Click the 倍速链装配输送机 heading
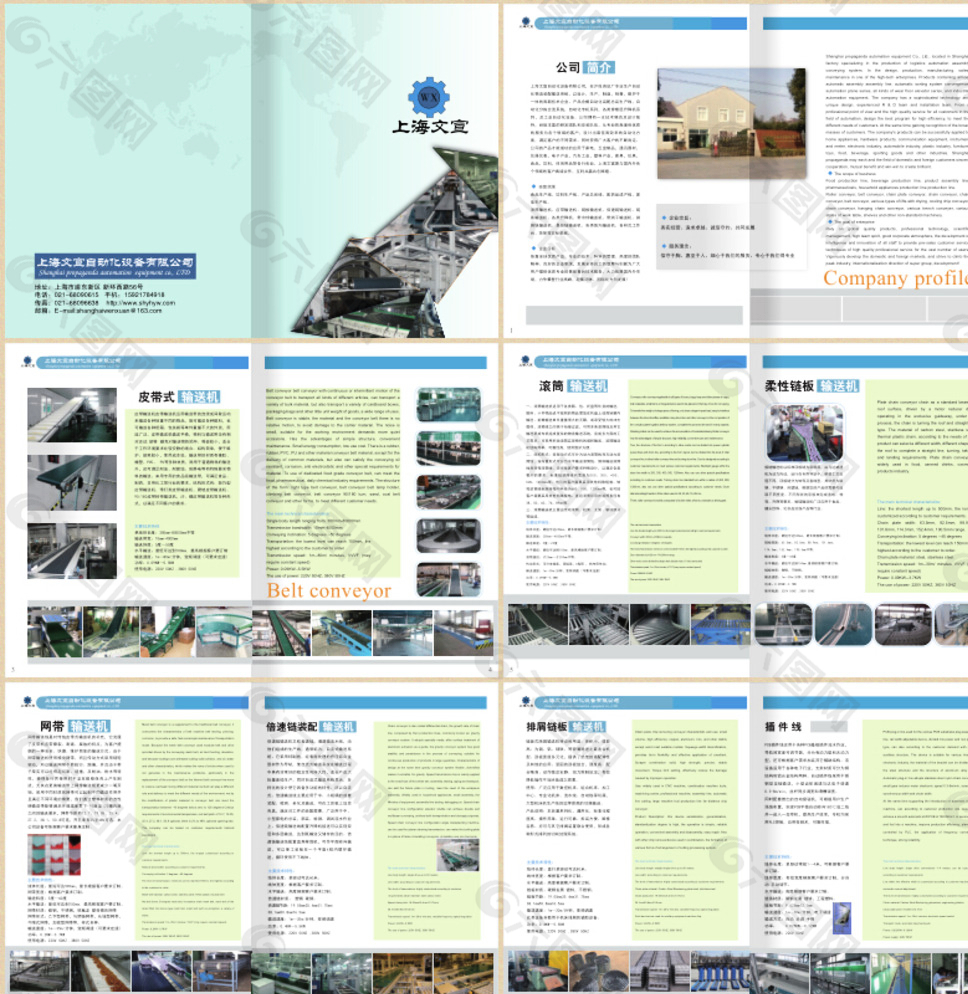This screenshot has width=968, height=994. coord(311,726)
